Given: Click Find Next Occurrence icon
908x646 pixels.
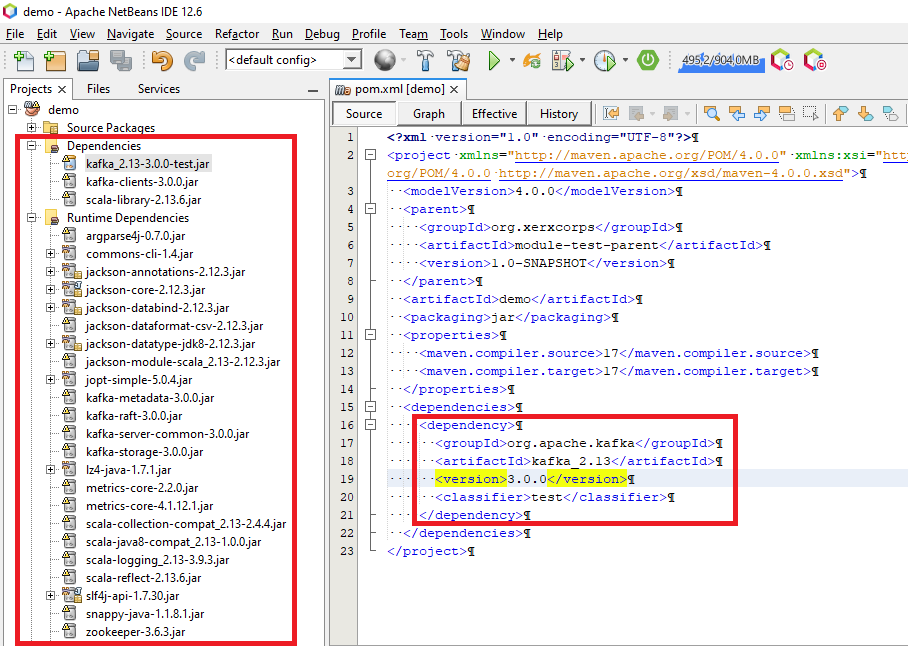Looking at the screenshot, I should (761, 113).
